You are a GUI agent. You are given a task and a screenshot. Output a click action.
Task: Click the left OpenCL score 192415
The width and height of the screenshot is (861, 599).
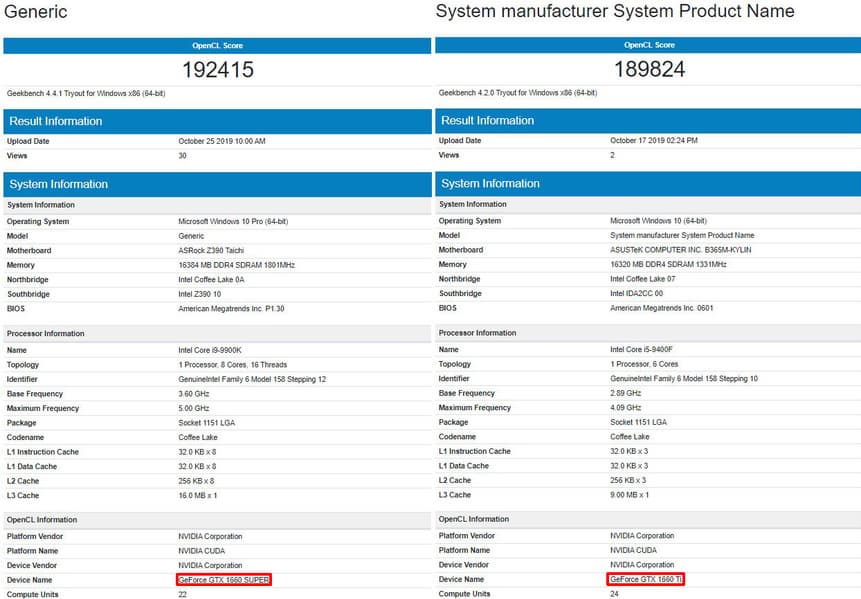click(218, 70)
